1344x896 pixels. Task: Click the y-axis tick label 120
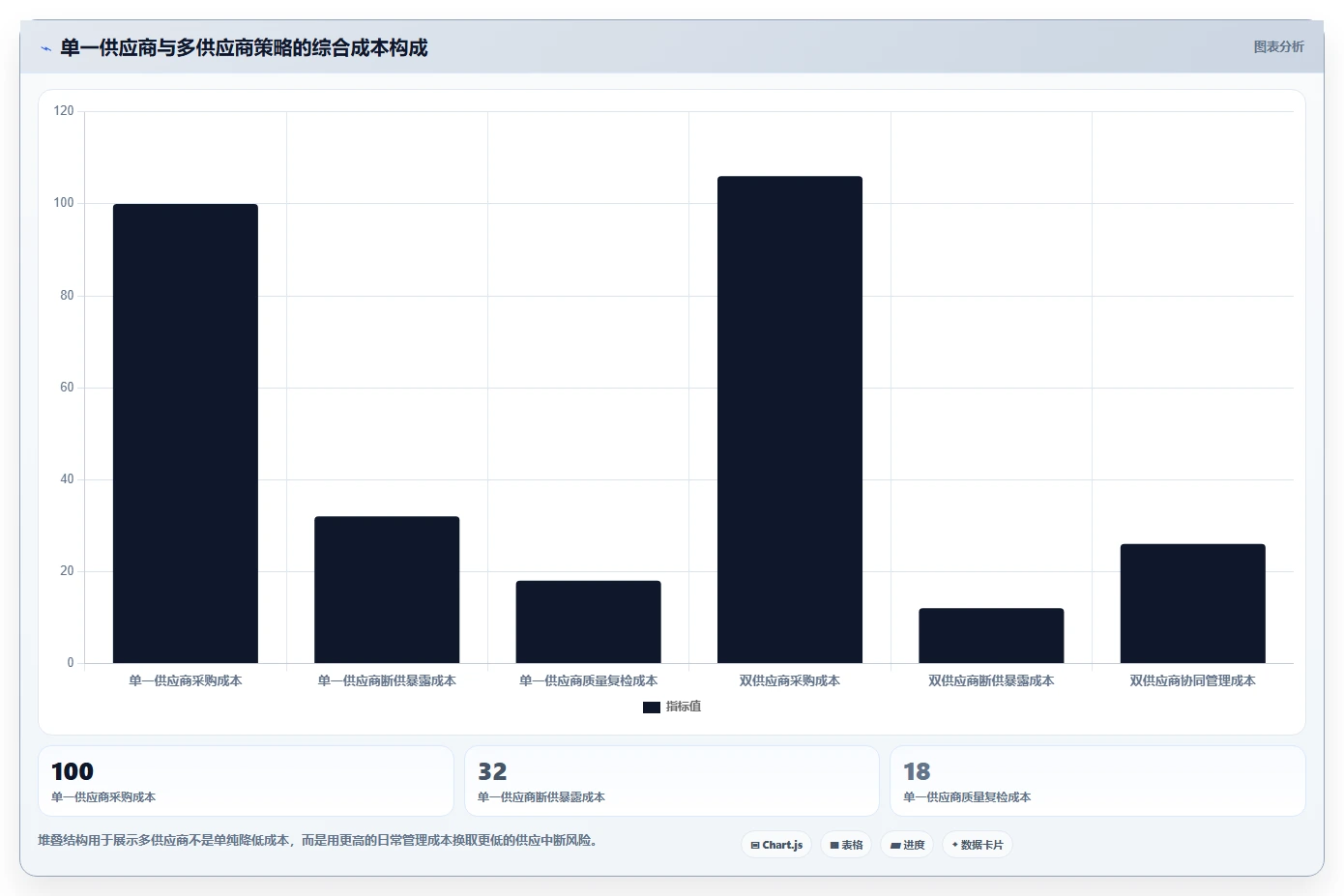point(64,111)
